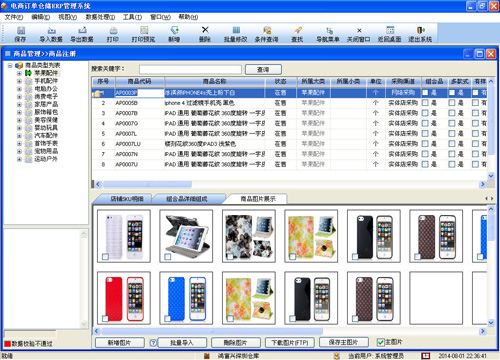500x360 pixels.
Task: Click the 商品名称 column header
Action: click(215, 81)
